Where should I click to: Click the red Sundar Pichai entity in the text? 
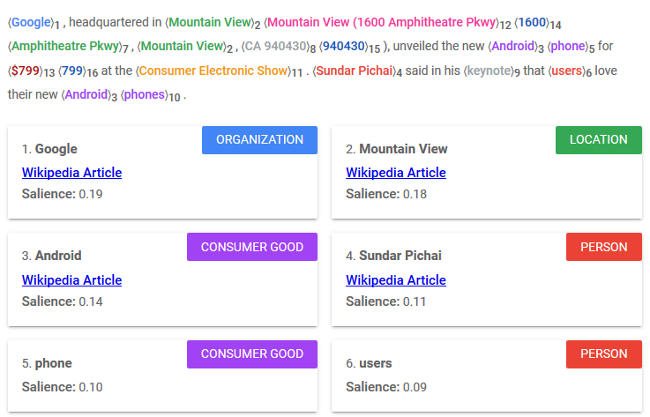pyautogui.click(x=349, y=70)
